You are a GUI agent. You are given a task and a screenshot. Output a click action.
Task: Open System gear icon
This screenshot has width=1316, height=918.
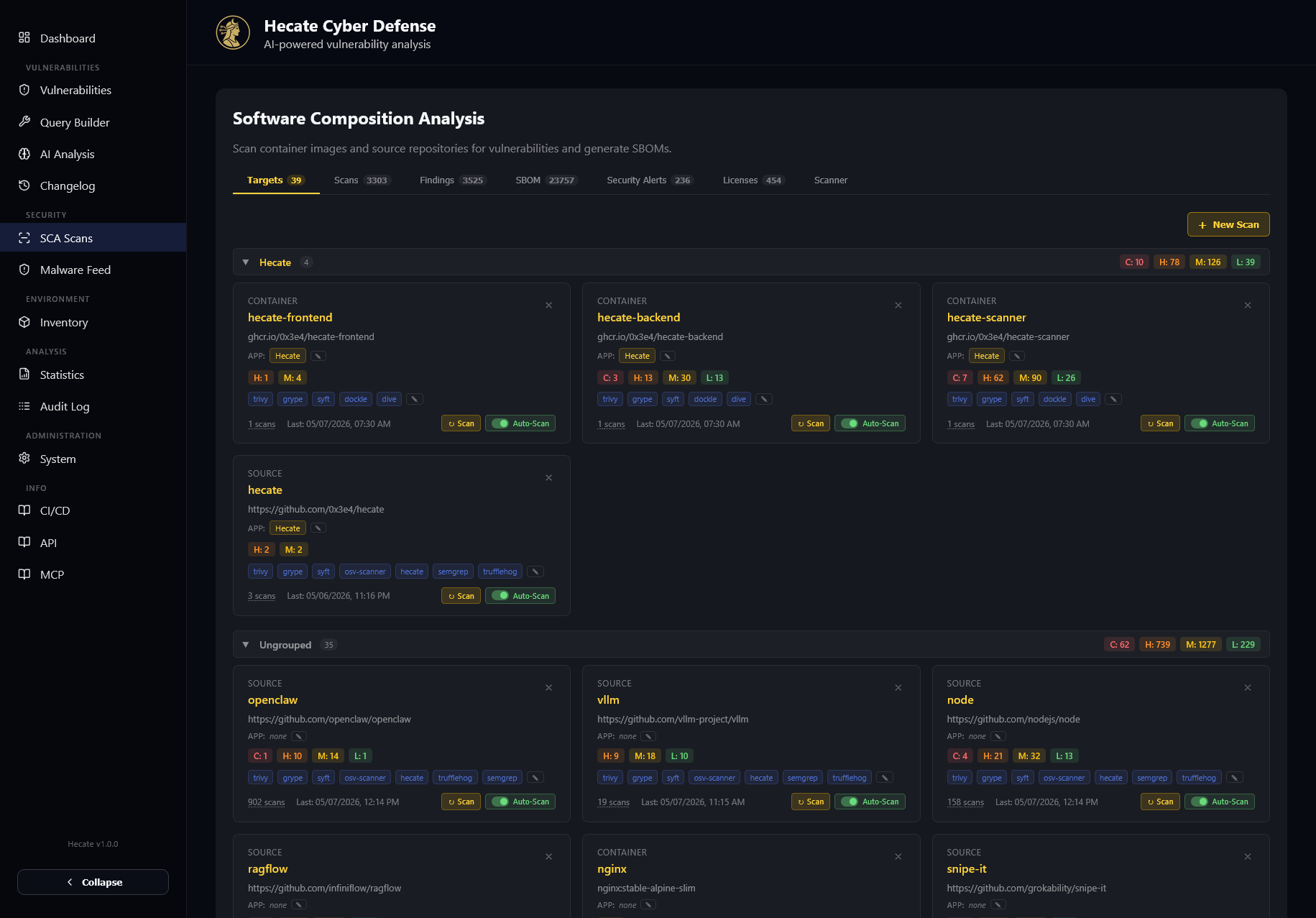click(24, 458)
